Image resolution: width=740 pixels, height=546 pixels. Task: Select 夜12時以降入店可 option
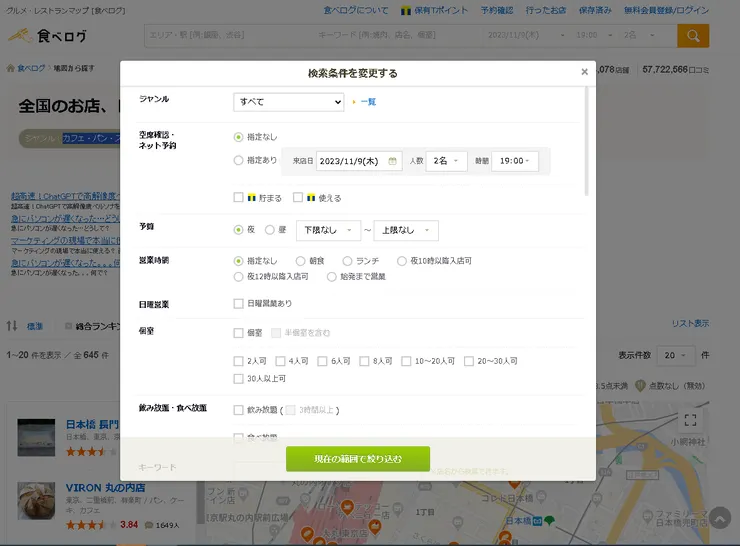(x=238, y=277)
